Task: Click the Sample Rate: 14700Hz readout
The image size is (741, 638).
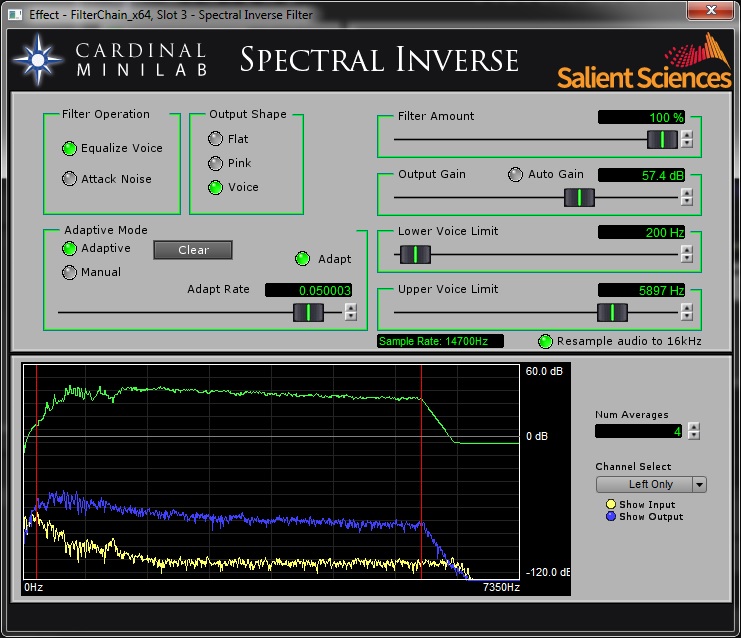Action: pos(440,341)
